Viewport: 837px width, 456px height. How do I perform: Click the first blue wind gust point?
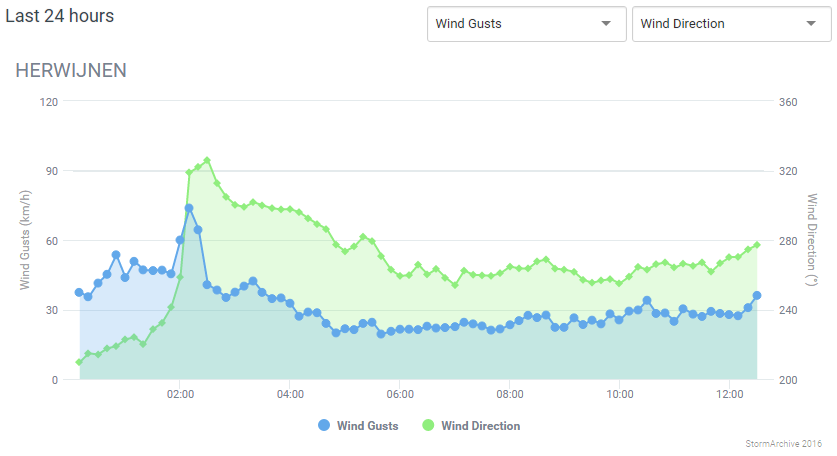[79, 292]
